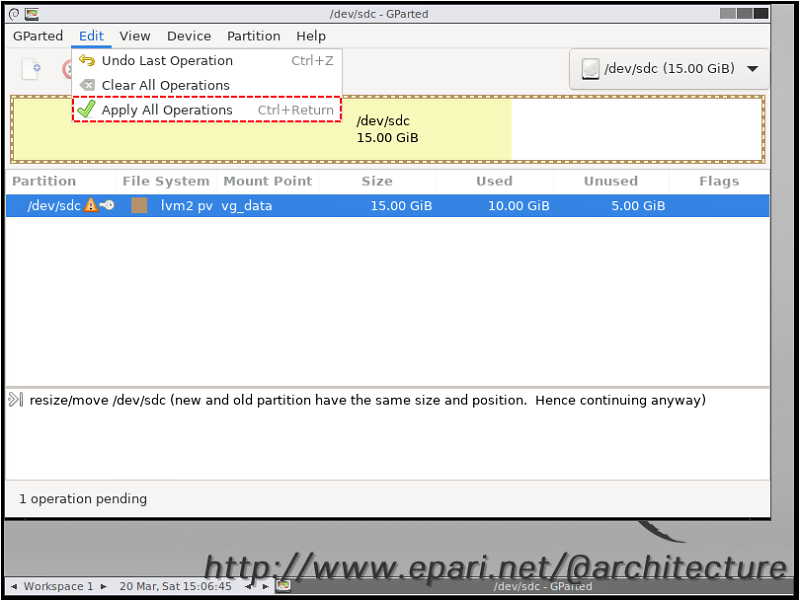Image resolution: width=800 pixels, height=600 pixels.
Task: Switch to previous workspace with left arrow
Action: [13, 586]
